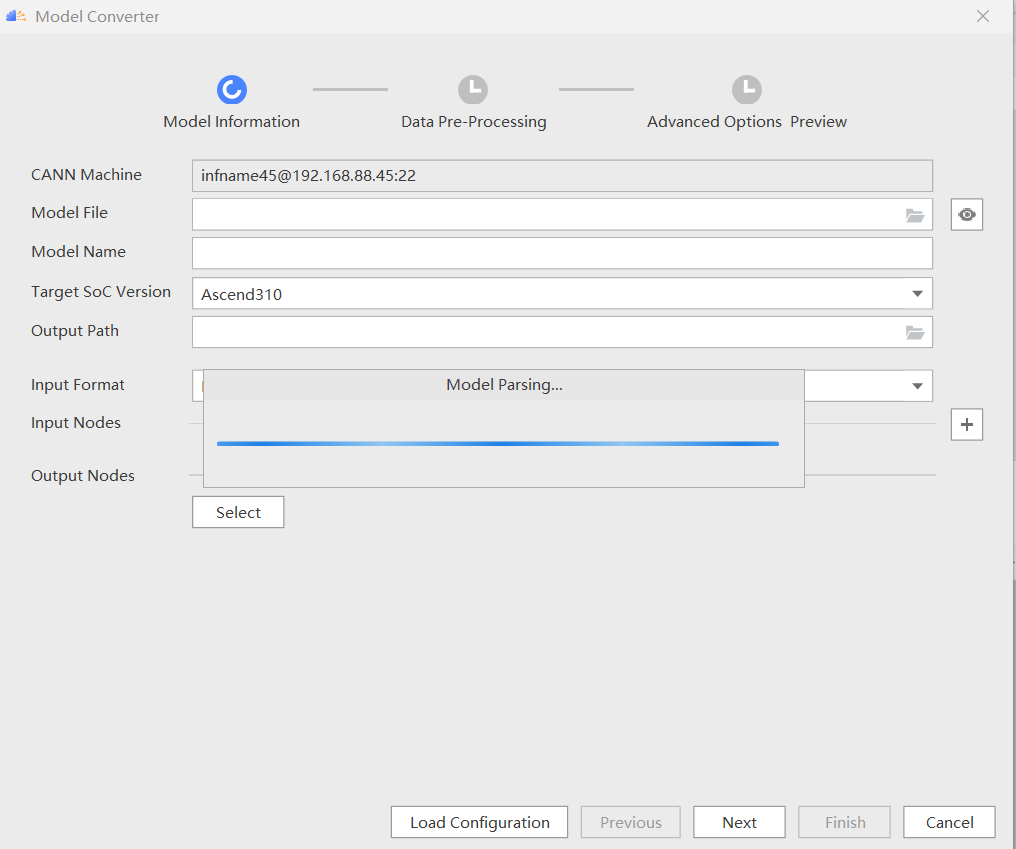Select the Model Information step label

pos(231,122)
